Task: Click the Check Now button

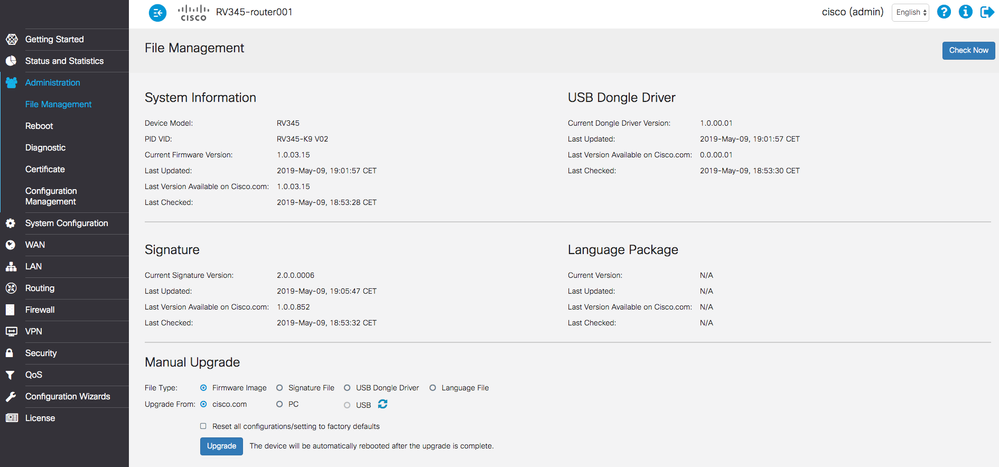Action: pyautogui.click(x=968, y=51)
